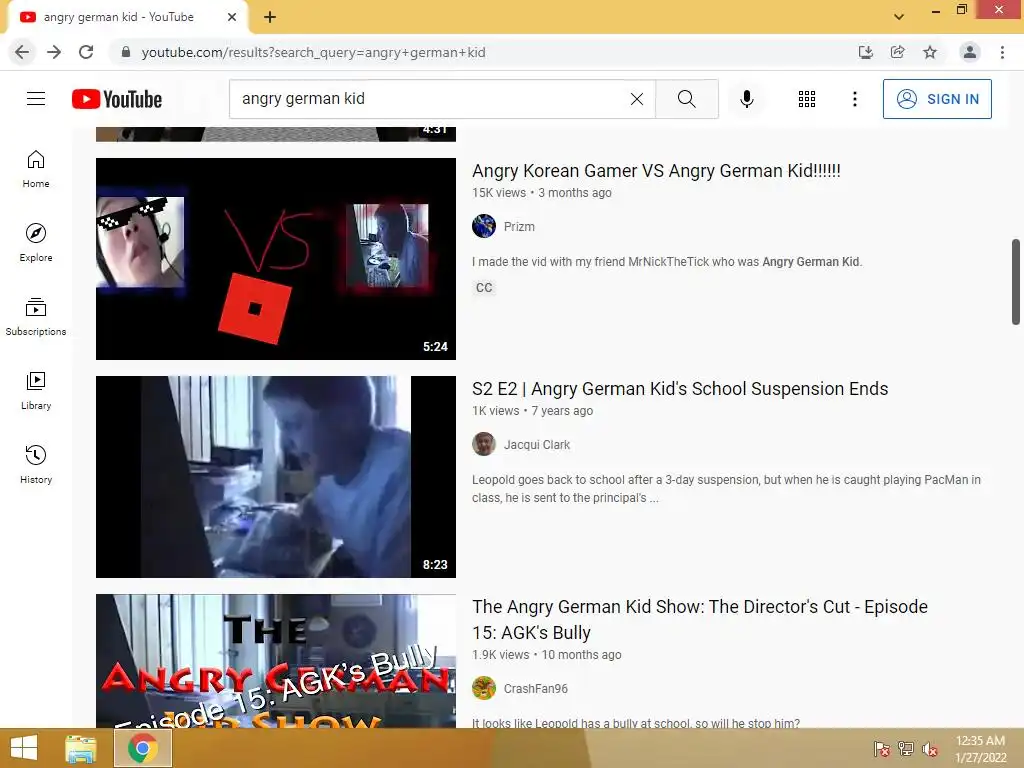The width and height of the screenshot is (1024, 768).
Task: Start voice search with the microphone
Action: [x=747, y=99]
